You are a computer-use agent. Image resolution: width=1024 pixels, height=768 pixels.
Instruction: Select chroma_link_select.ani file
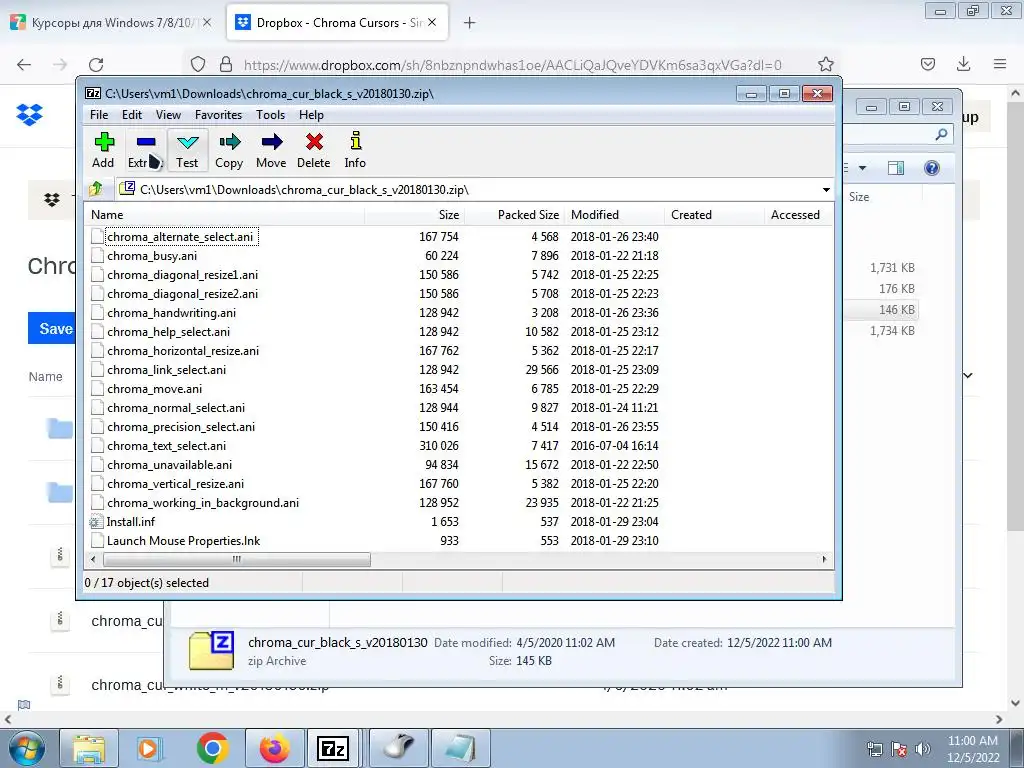tap(167, 370)
